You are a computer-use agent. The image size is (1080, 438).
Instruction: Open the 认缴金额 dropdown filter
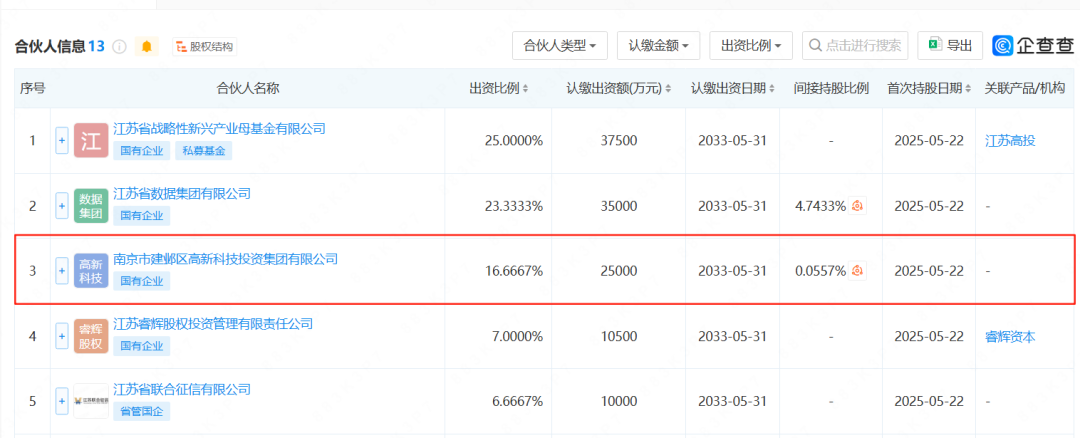[659, 45]
